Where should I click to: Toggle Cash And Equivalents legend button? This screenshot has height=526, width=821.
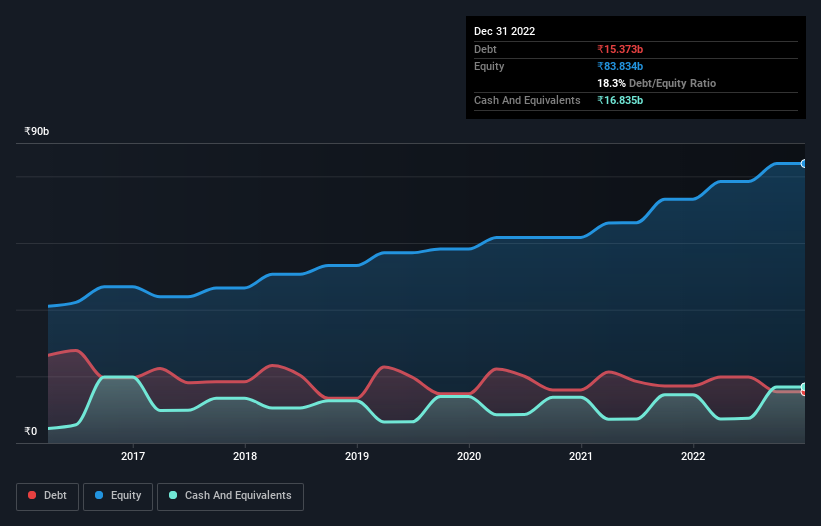click(x=230, y=496)
